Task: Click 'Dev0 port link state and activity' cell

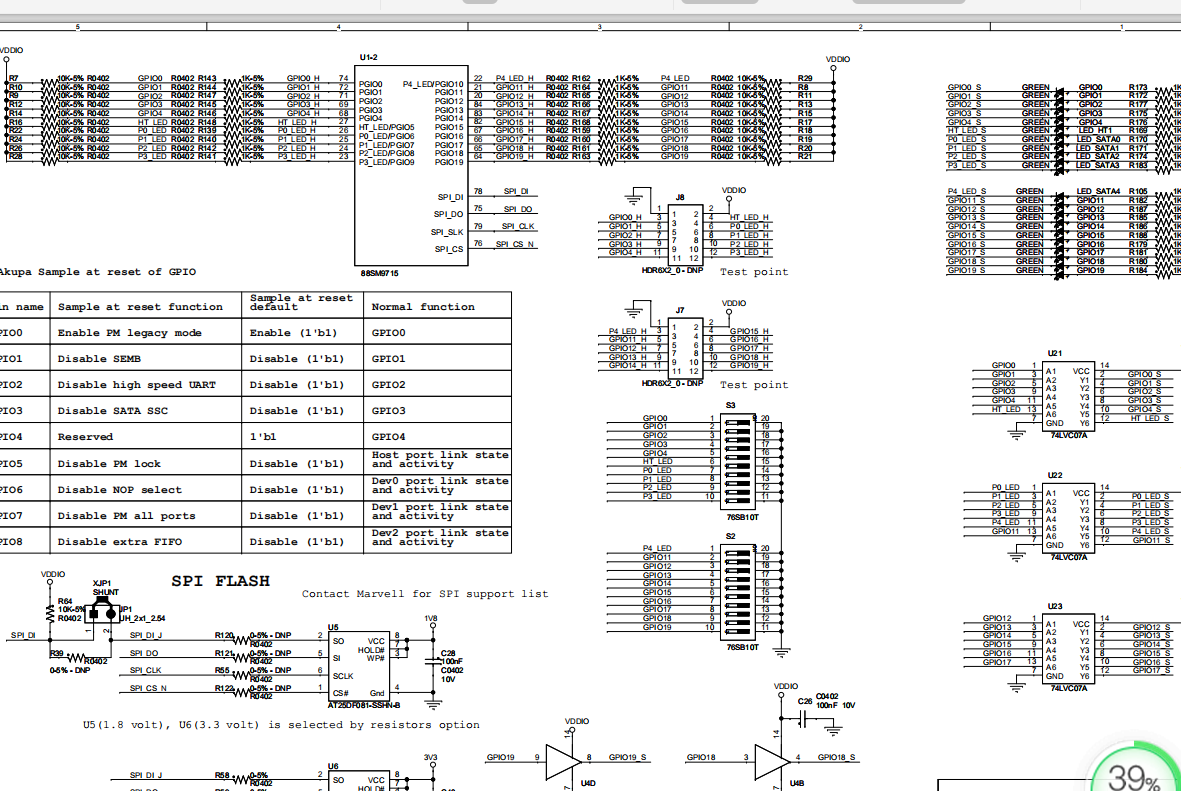Action: 440,485
